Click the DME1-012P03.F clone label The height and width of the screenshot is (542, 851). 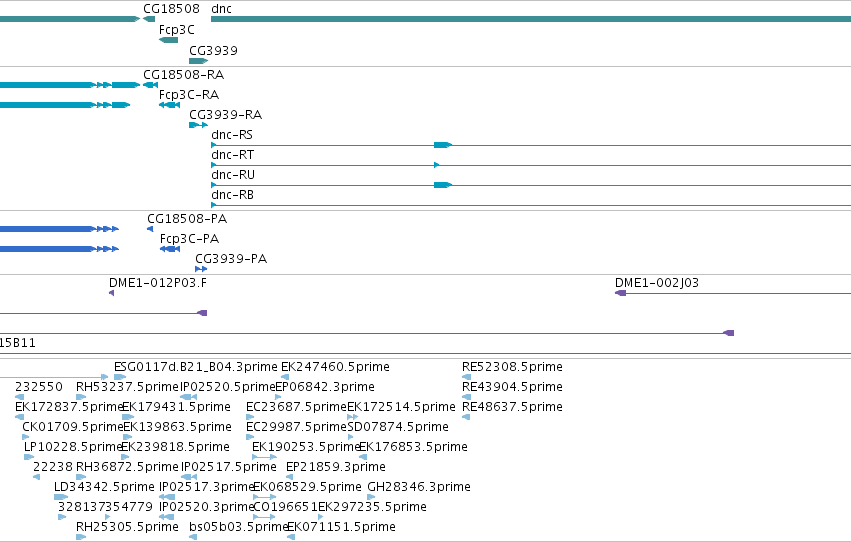[x=157, y=283]
